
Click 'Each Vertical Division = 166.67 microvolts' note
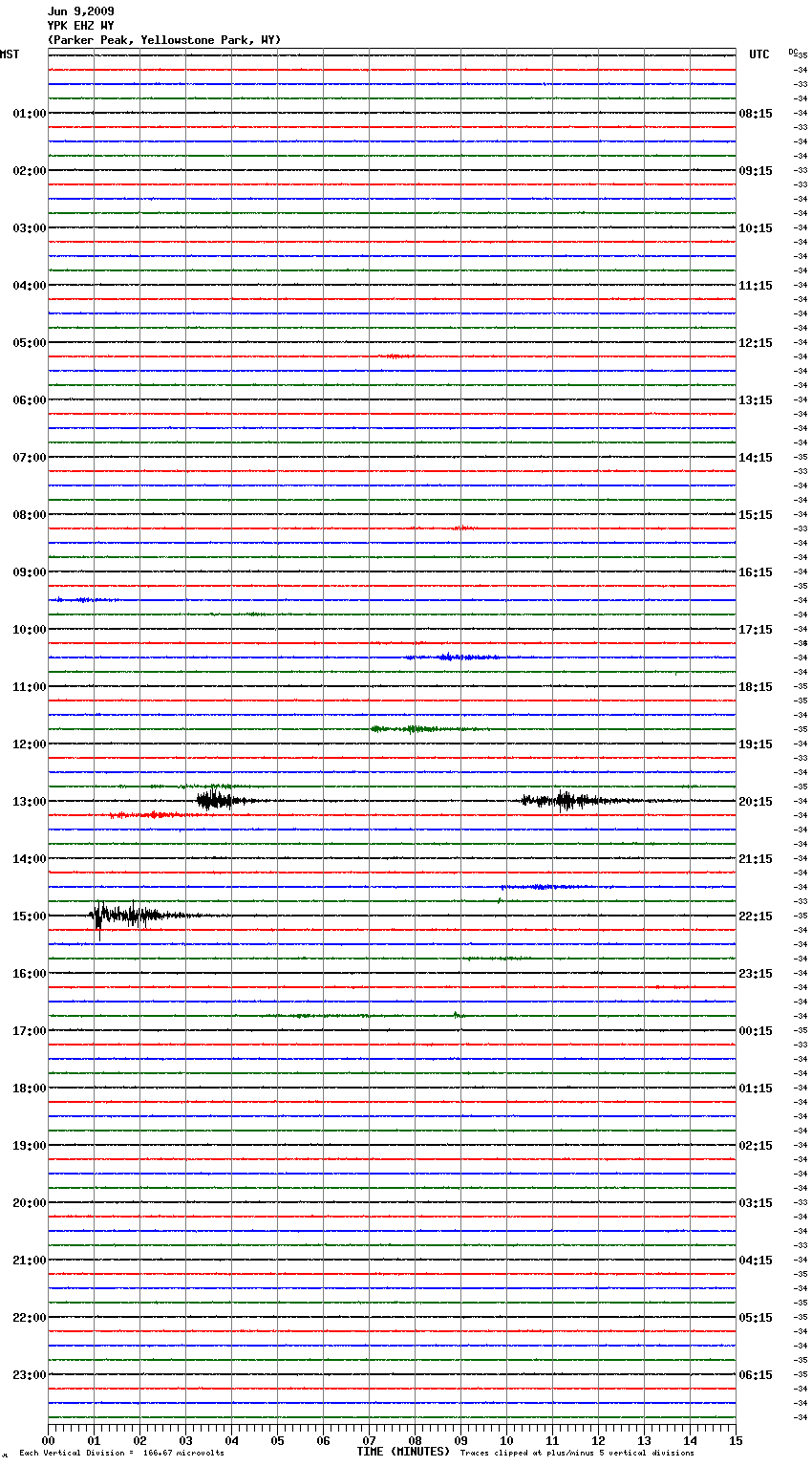coord(121,1454)
